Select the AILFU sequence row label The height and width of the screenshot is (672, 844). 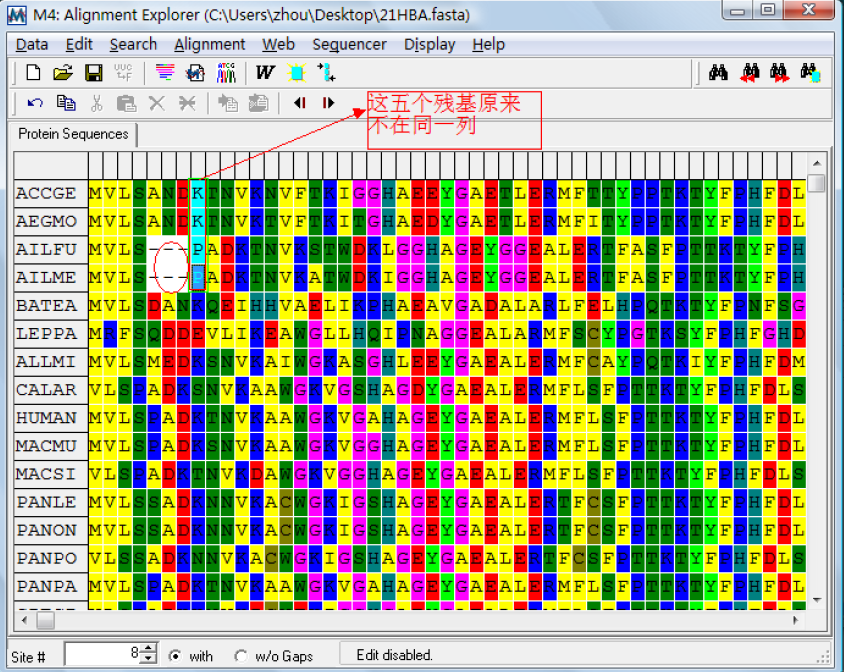click(51, 249)
